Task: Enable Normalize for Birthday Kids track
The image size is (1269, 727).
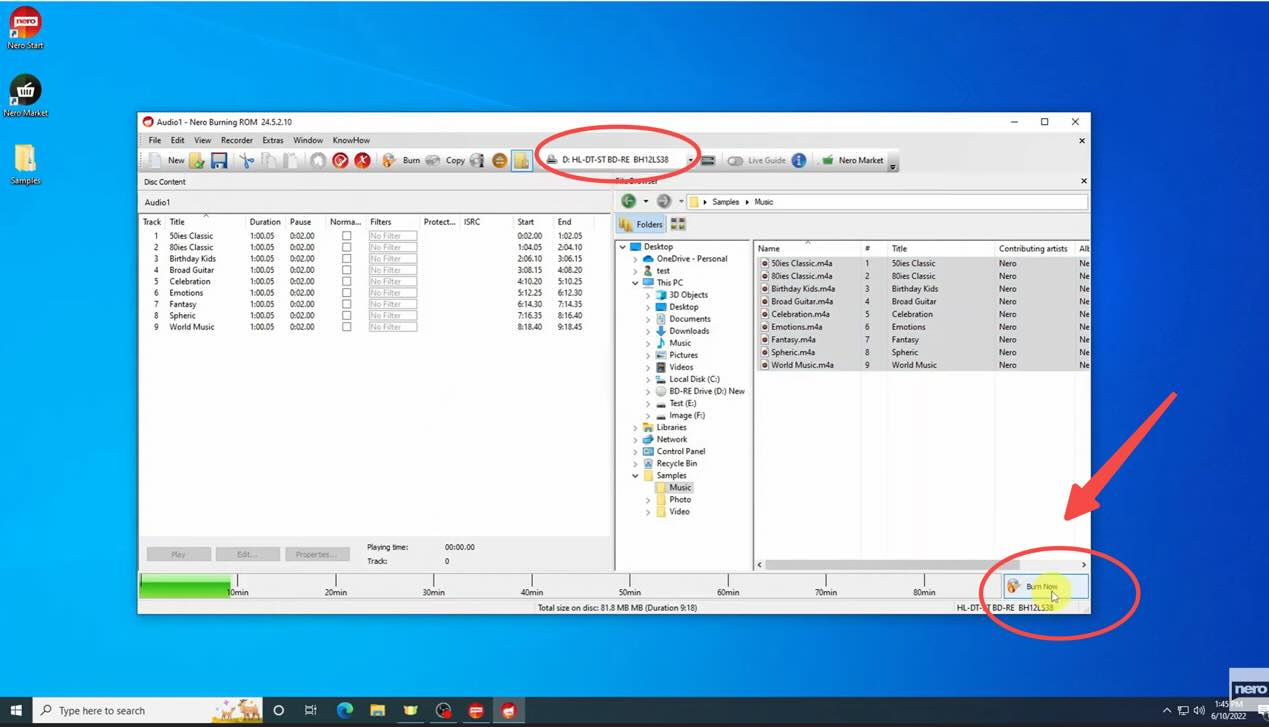Action: (347, 258)
